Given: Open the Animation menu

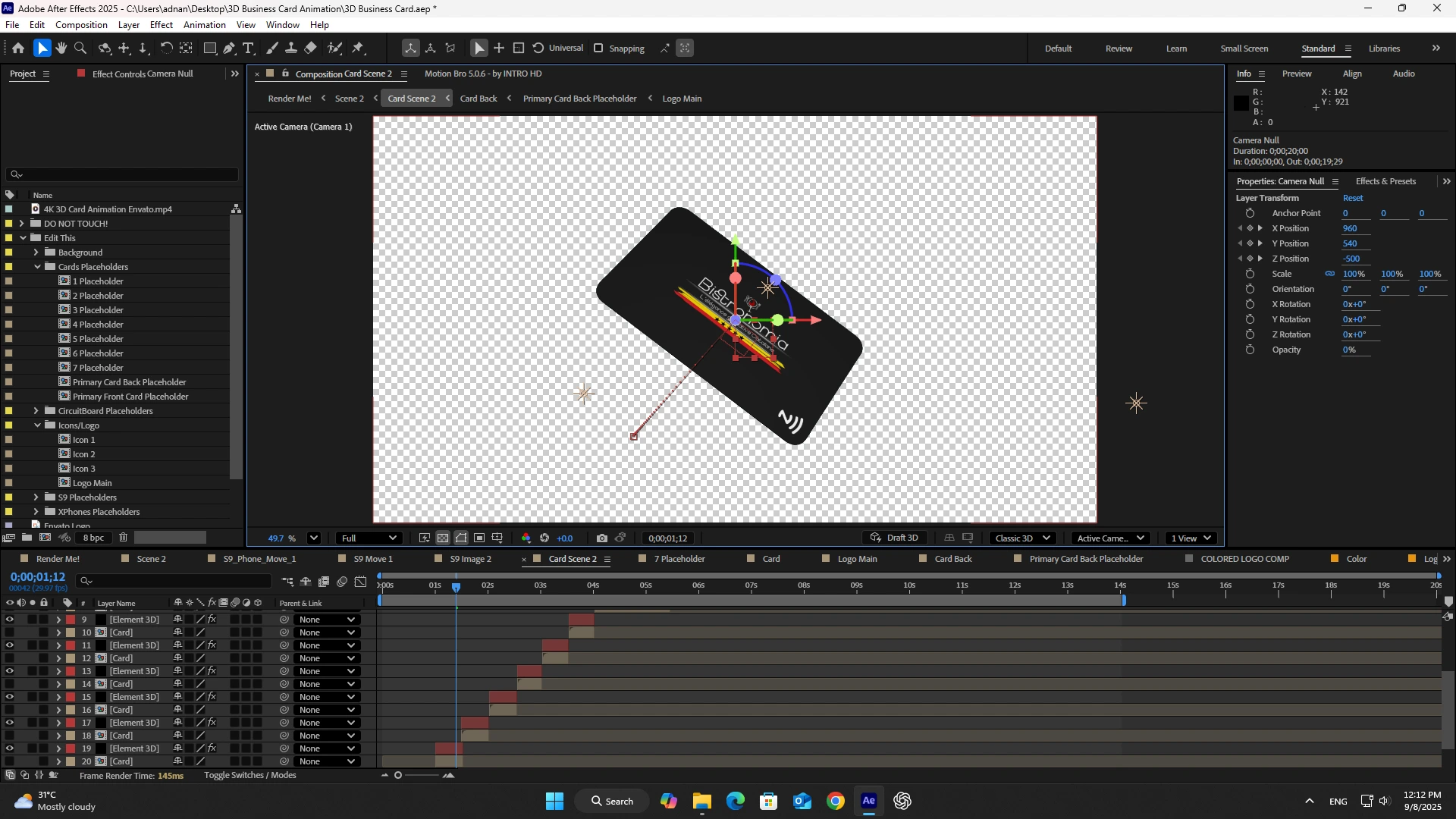Looking at the screenshot, I should pos(204,25).
